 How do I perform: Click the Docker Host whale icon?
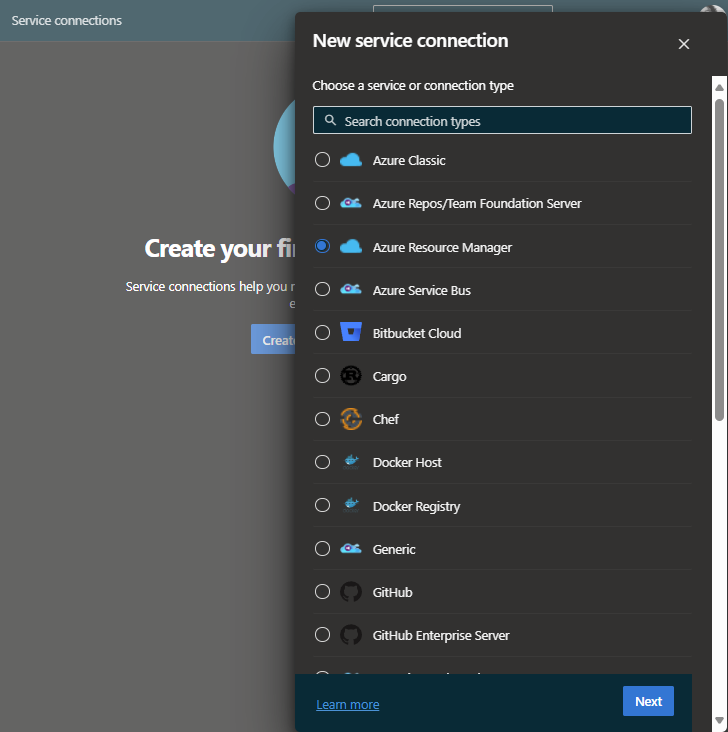[351, 462]
